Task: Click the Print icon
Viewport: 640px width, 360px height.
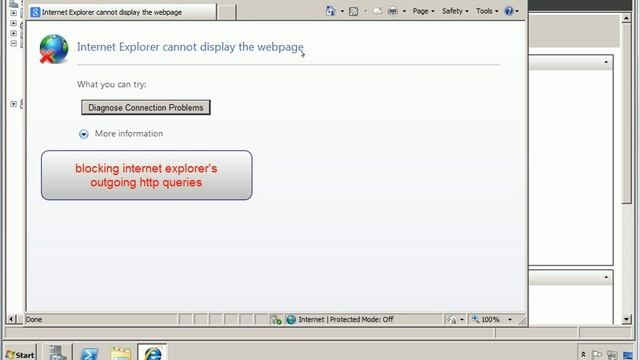Action: click(x=393, y=11)
